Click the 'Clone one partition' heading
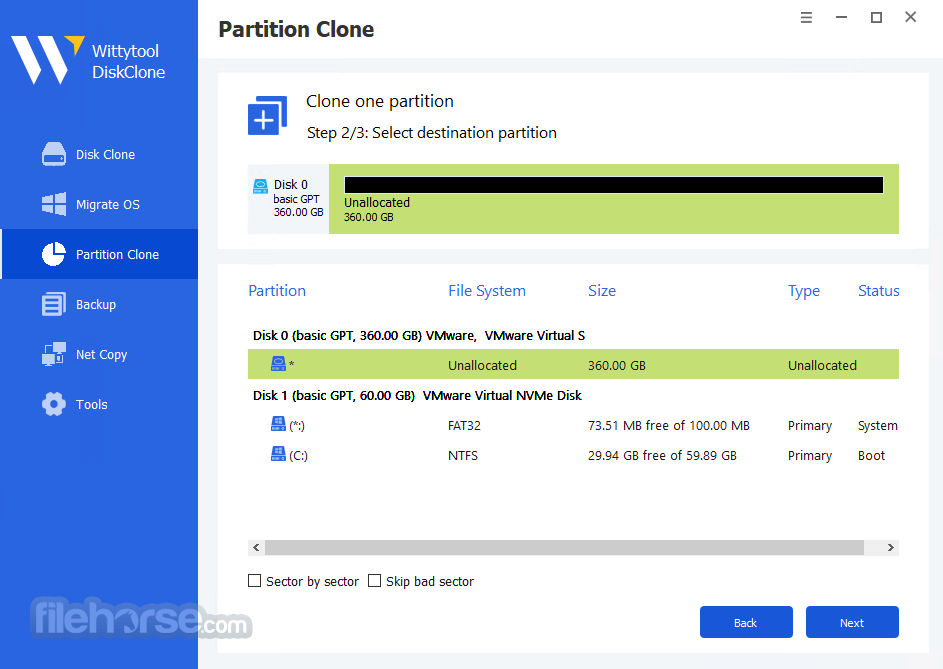Image resolution: width=943 pixels, height=669 pixels. point(379,101)
